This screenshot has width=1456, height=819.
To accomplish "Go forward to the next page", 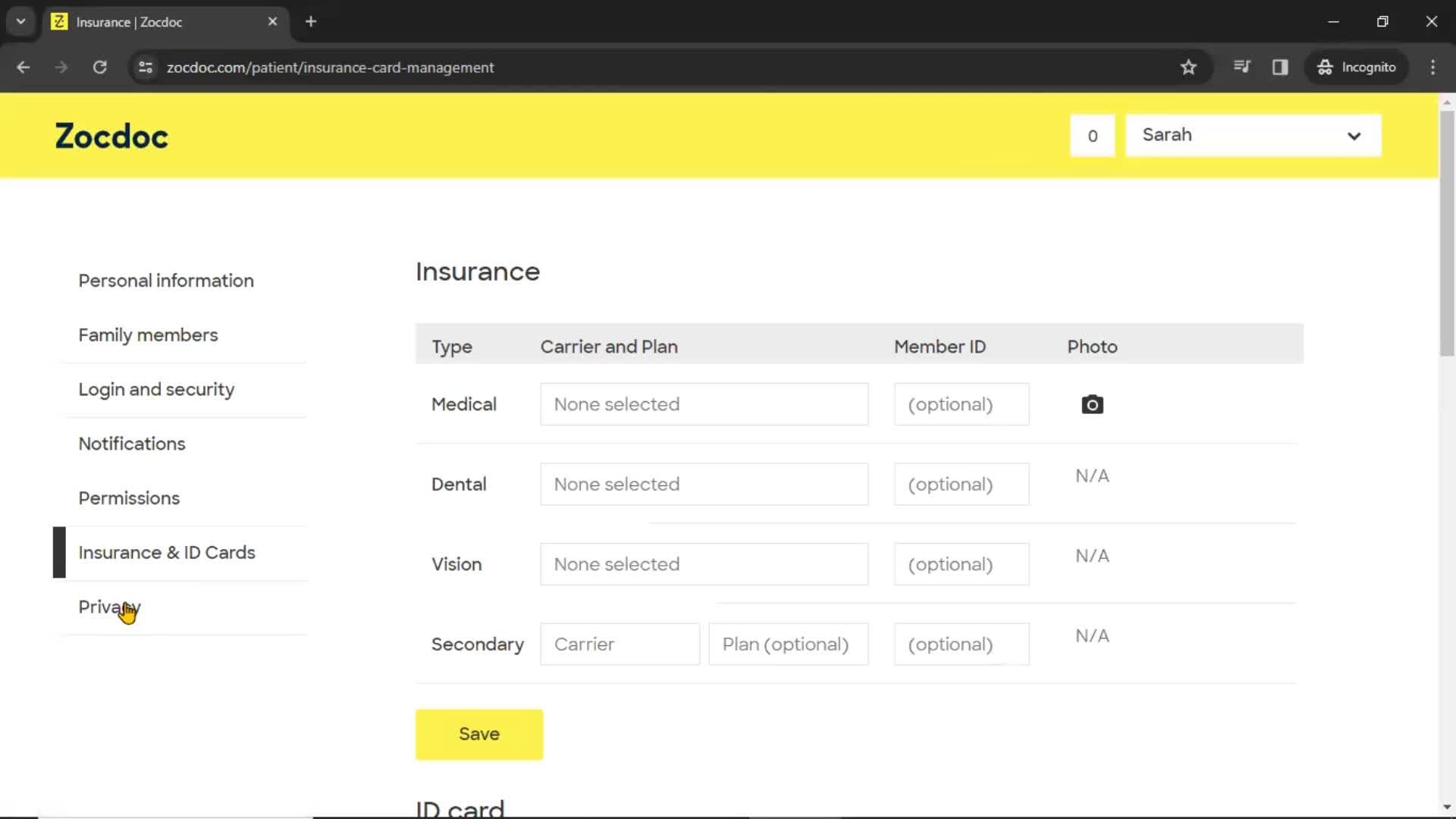I will click(61, 67).
